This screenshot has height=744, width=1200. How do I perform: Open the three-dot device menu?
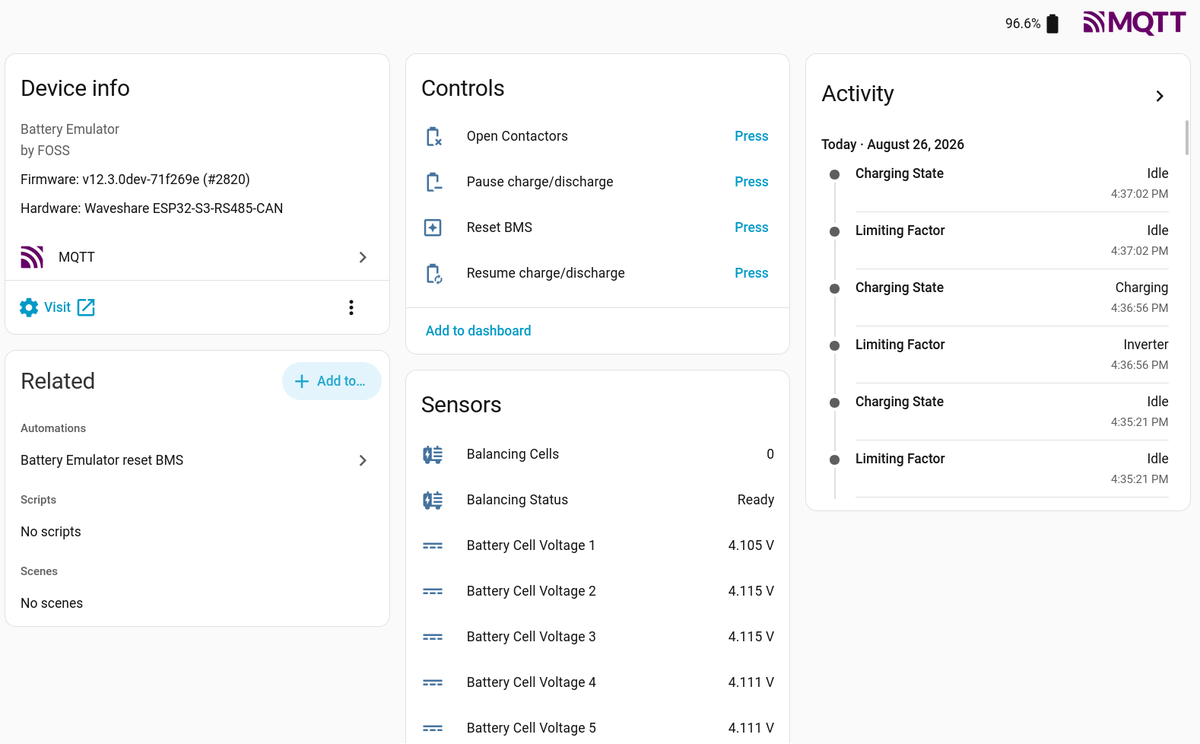pos(351,307)
